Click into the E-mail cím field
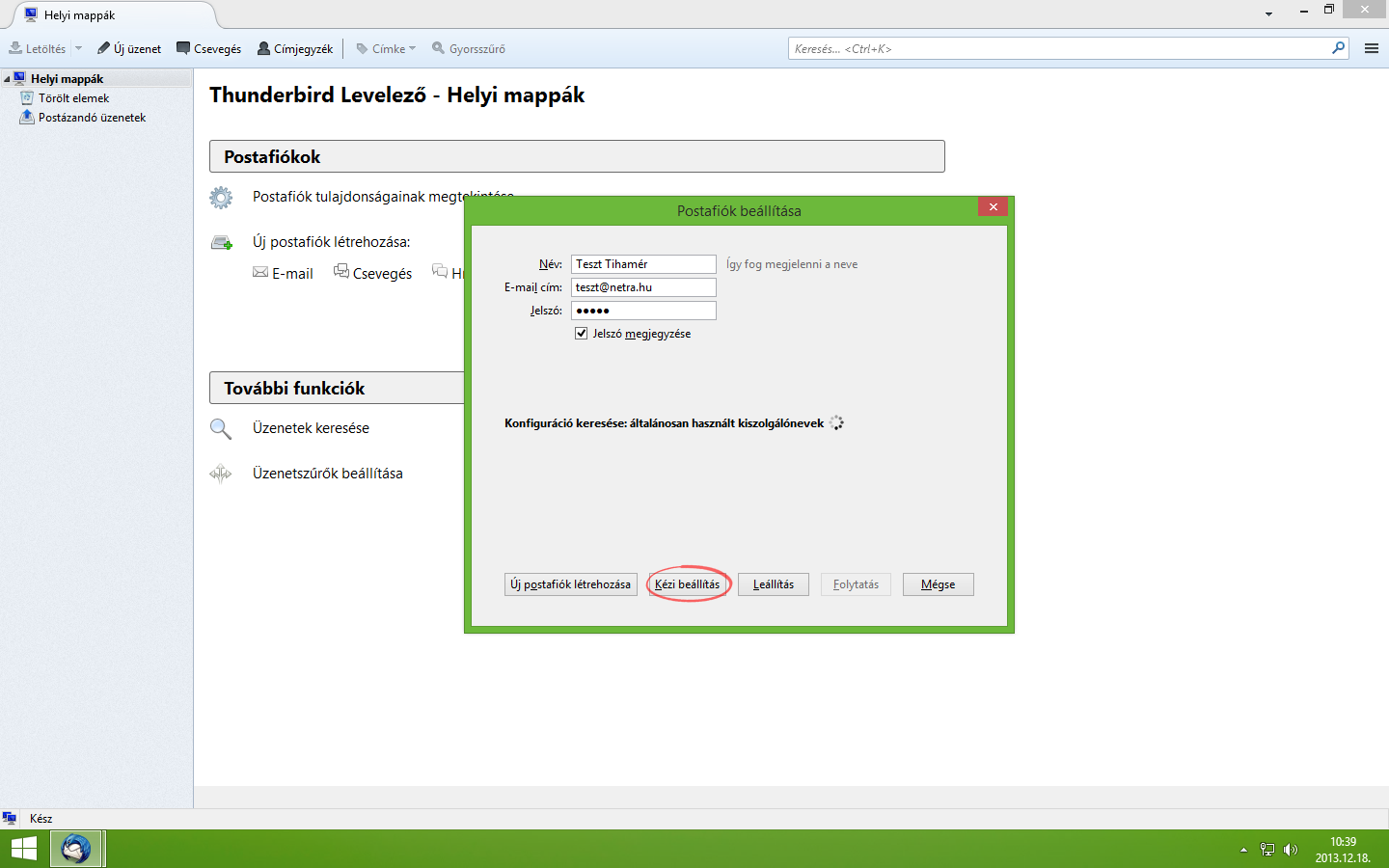The height and width of the screenshot is (868, 1389). pos(642,287)
